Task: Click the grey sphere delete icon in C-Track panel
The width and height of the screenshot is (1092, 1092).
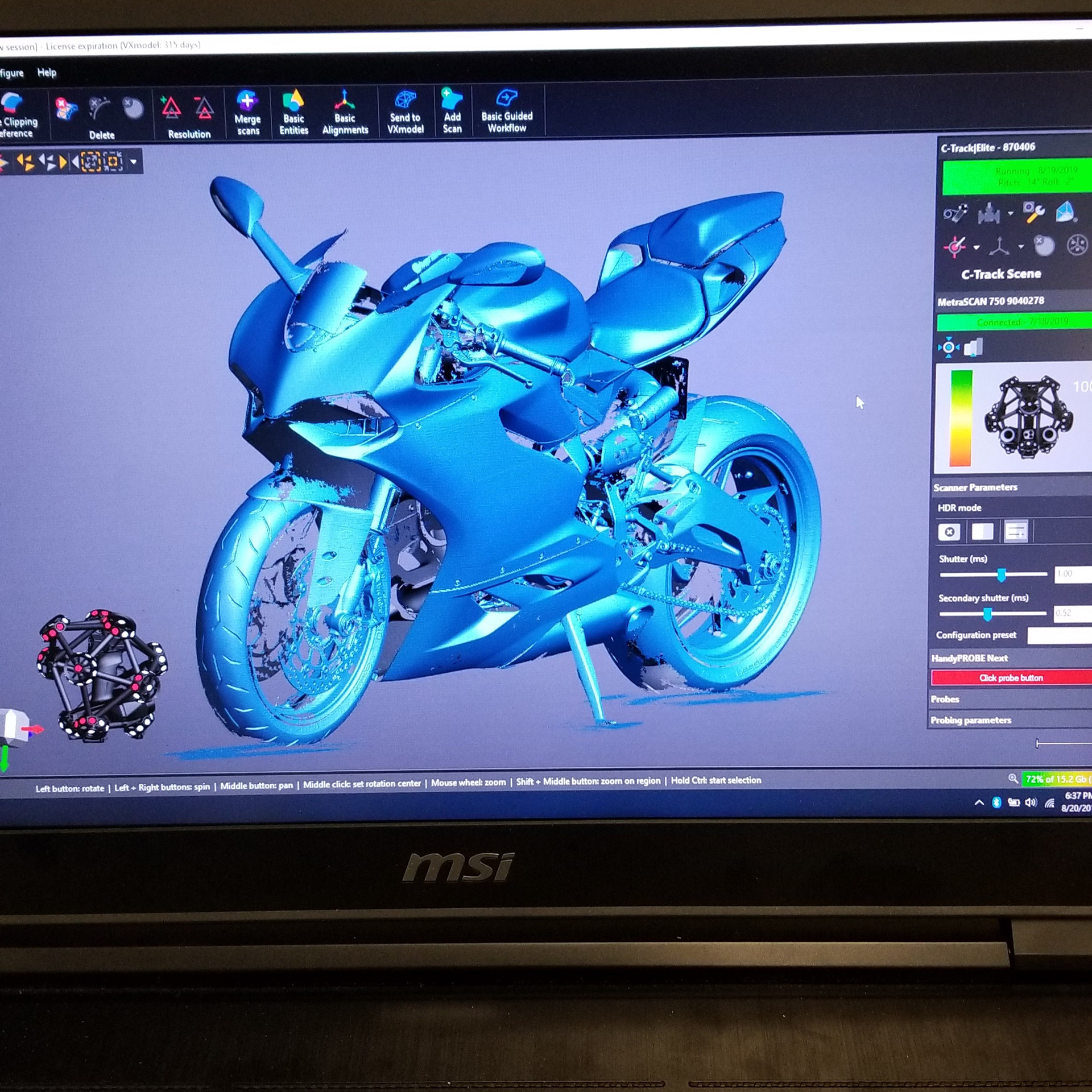Action: pyautogui.click(x=1044, y=245)
